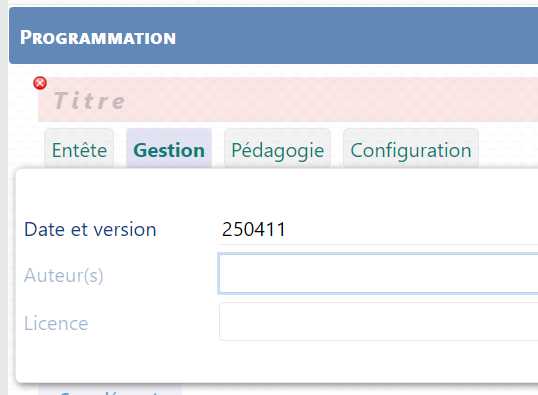Focus the Auteur(s) text box

click(x=378, y=274)
